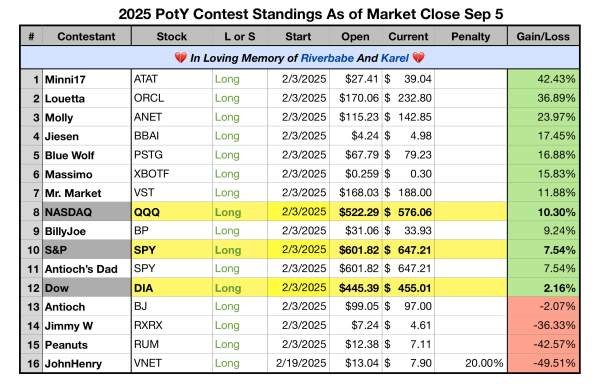Screen dimensions: 599x390
Task: Click the right broken heart icon
Action: (418, 58)
